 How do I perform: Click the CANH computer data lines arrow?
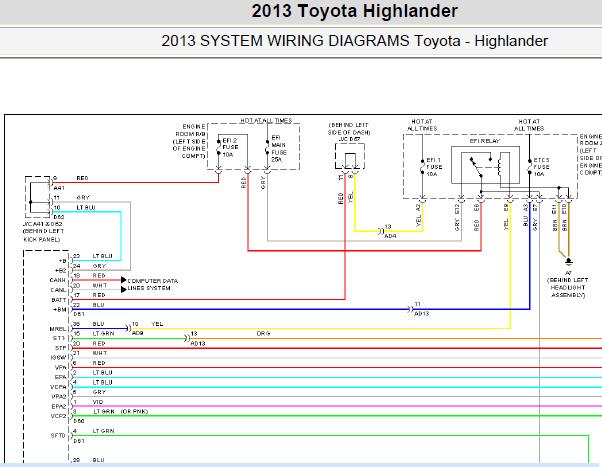coord(124,280)
